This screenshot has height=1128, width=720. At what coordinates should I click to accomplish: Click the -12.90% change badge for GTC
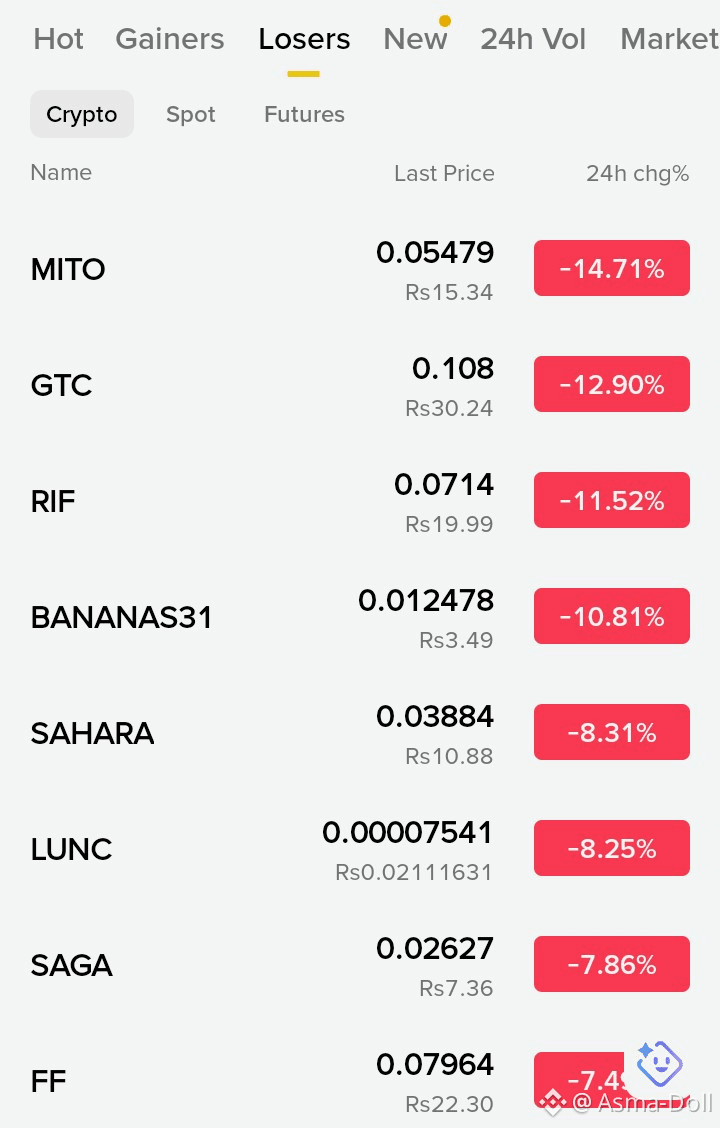611,384
